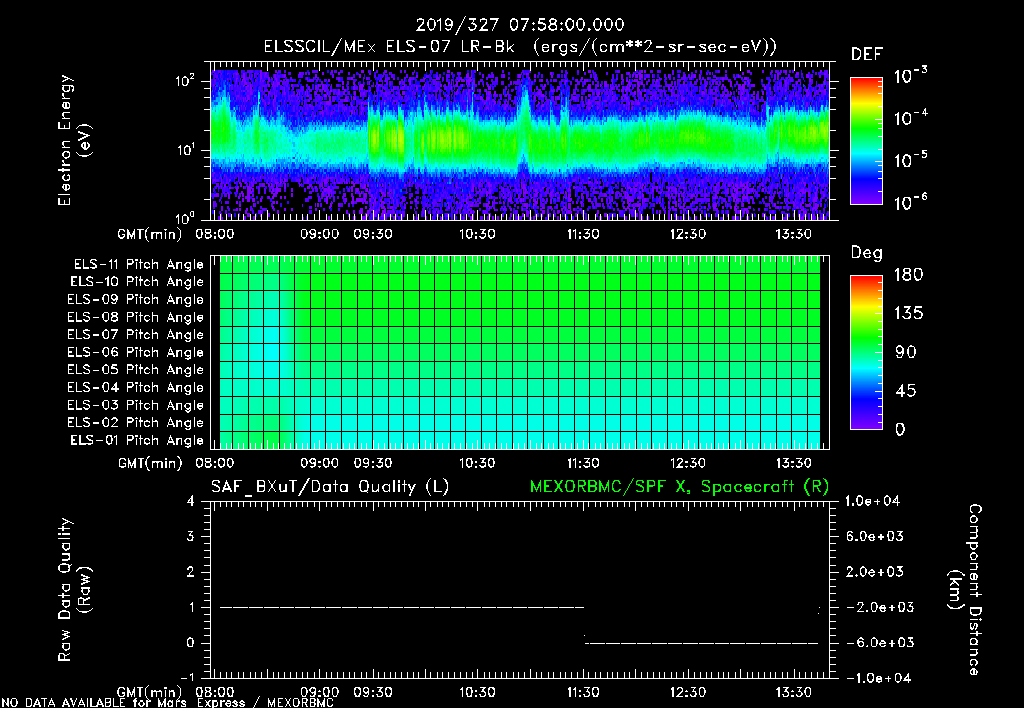Click the DEF color bar legend
Viewport: 1024px width, 708px height.
(x=866, y=141)
